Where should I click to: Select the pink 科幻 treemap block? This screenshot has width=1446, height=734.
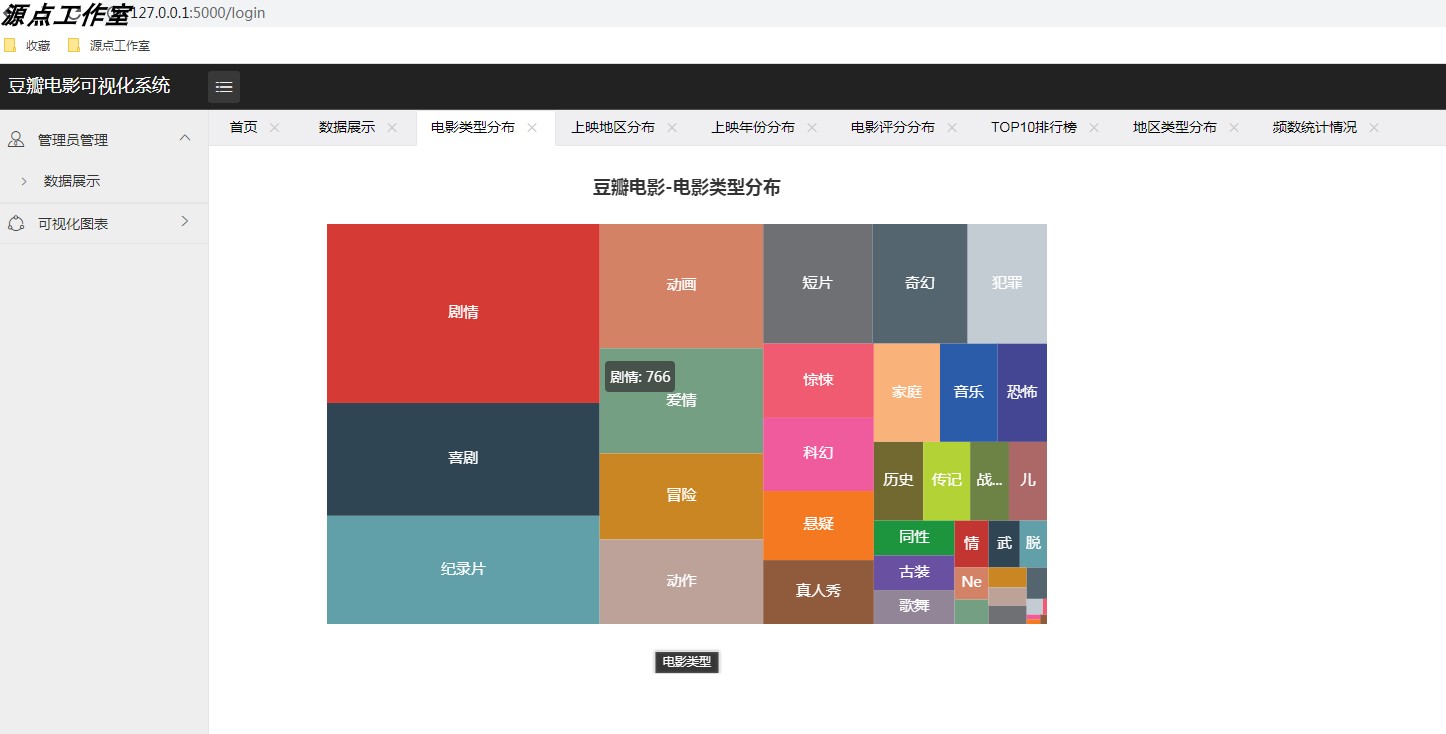pyautogui.click(x=818, y=454)
